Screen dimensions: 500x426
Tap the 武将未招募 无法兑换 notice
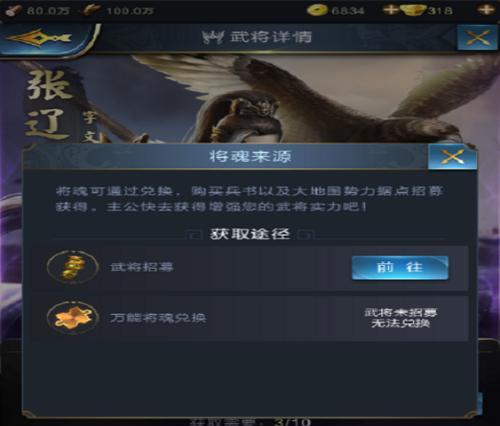click(x=400, y=318)
